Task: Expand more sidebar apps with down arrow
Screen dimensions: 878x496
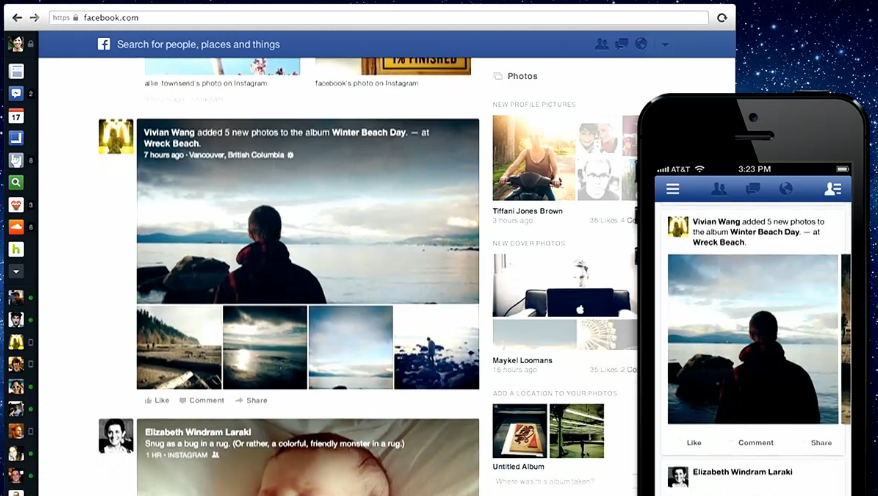Action: pos(16,271)
